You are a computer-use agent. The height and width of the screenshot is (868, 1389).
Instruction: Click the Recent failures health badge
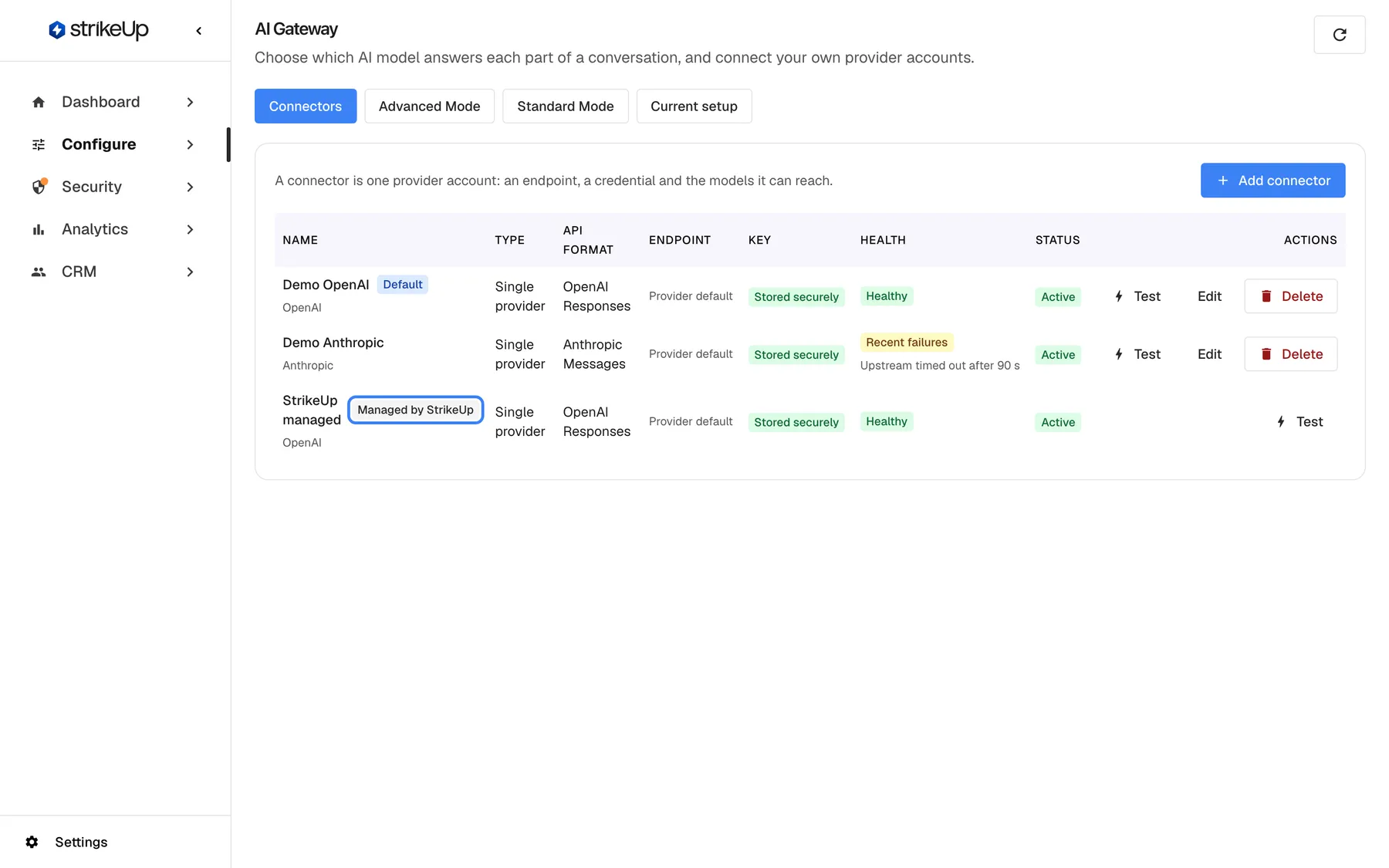pos(907,342)
